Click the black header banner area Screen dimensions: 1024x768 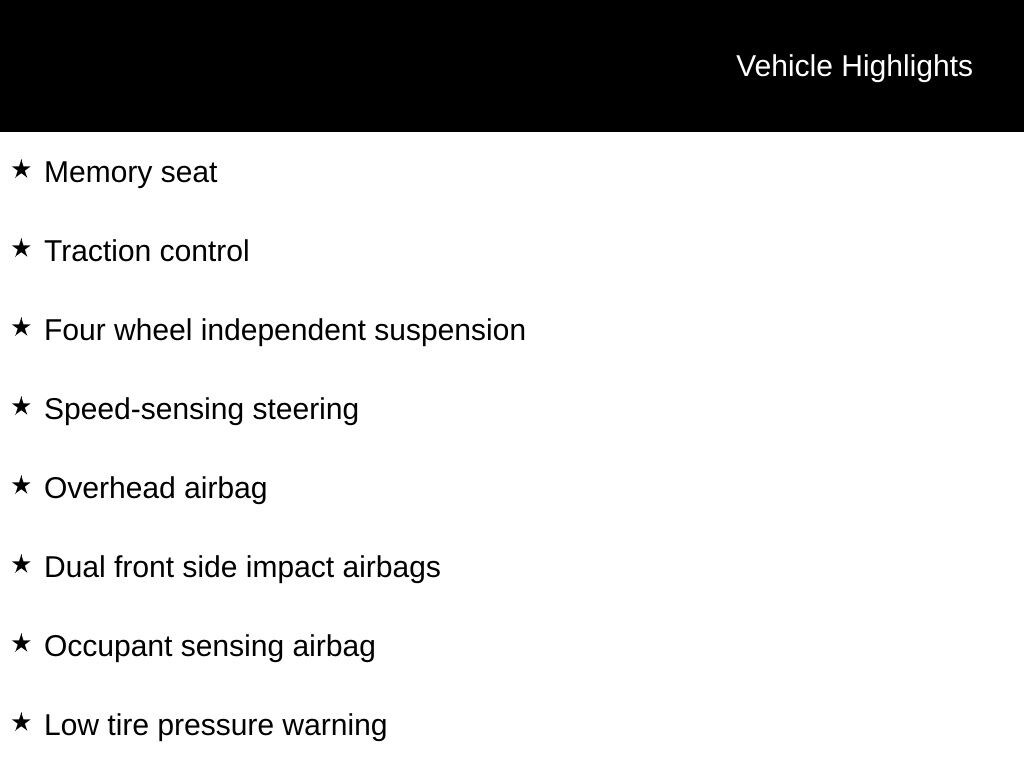pyautogui.click(x=512, y=66)
